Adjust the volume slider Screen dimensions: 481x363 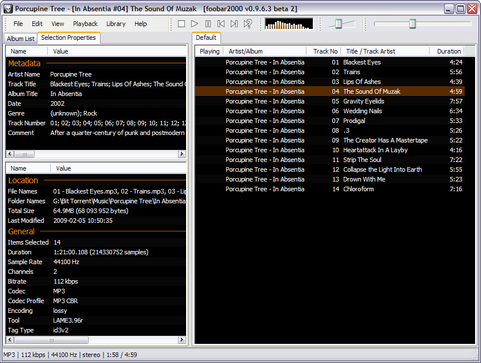(339, 24)
